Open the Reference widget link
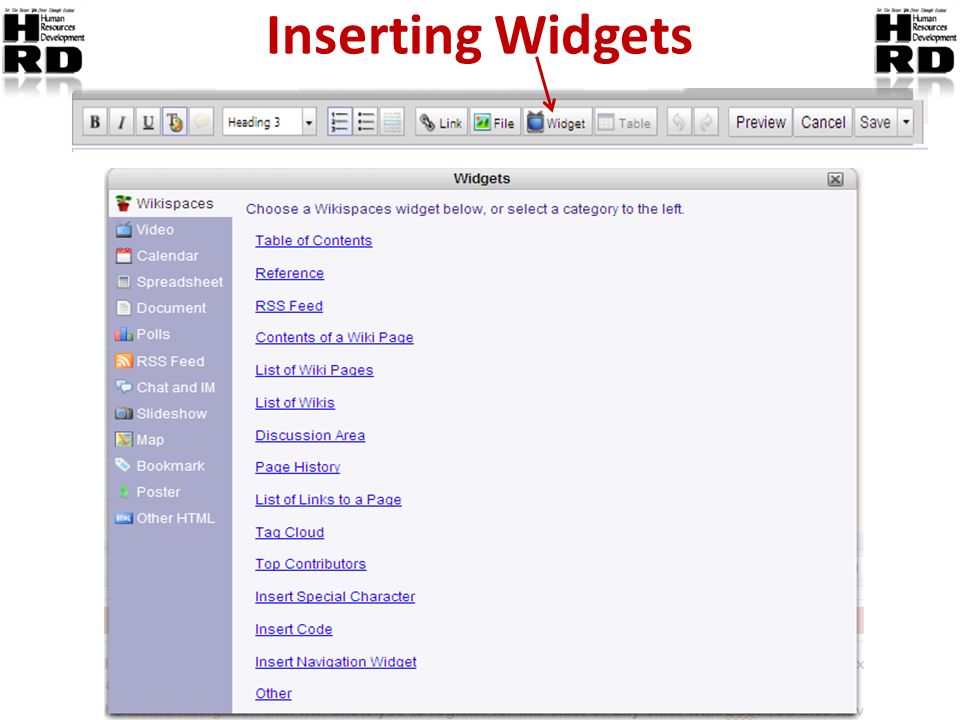 pos(290,273)
